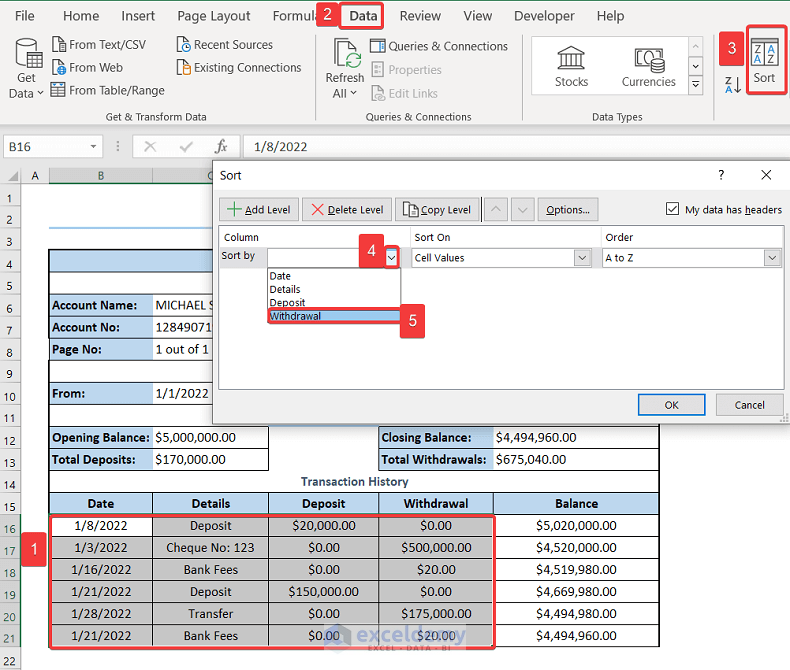Click the Add Level button
This screenshot has height=670, width=790.
(x=259, y=210)
